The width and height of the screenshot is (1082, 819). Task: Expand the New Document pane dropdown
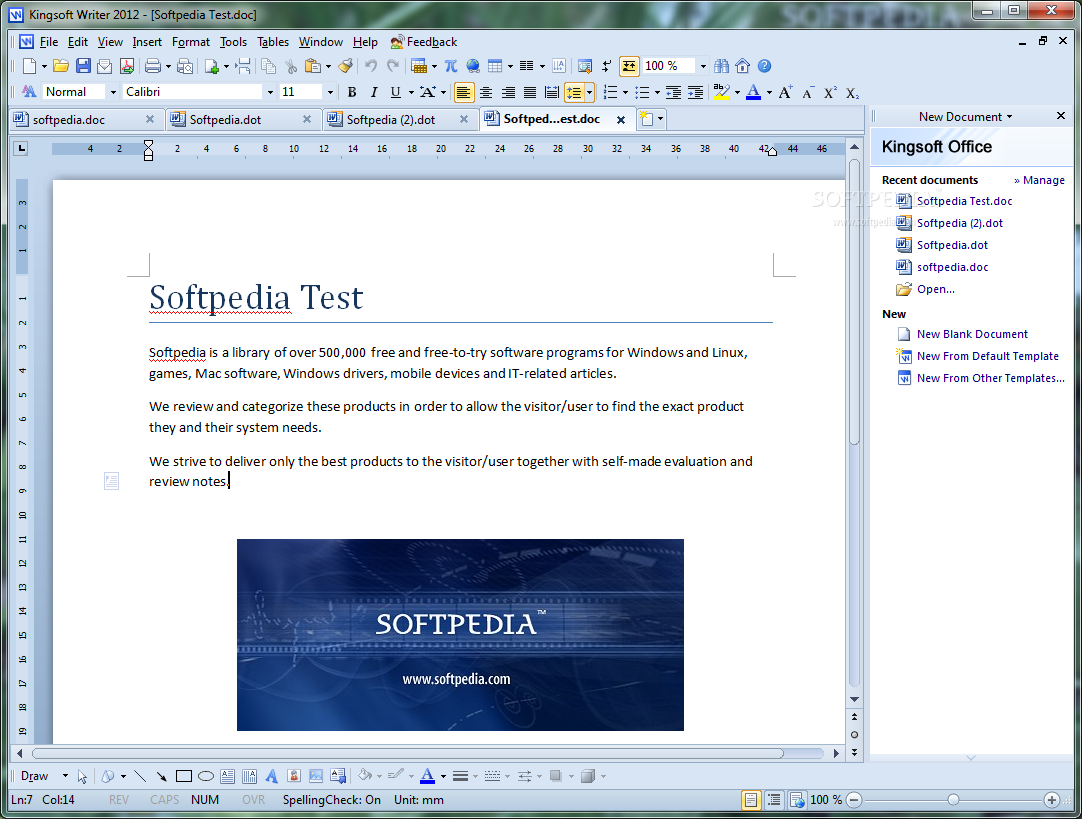1010,117
